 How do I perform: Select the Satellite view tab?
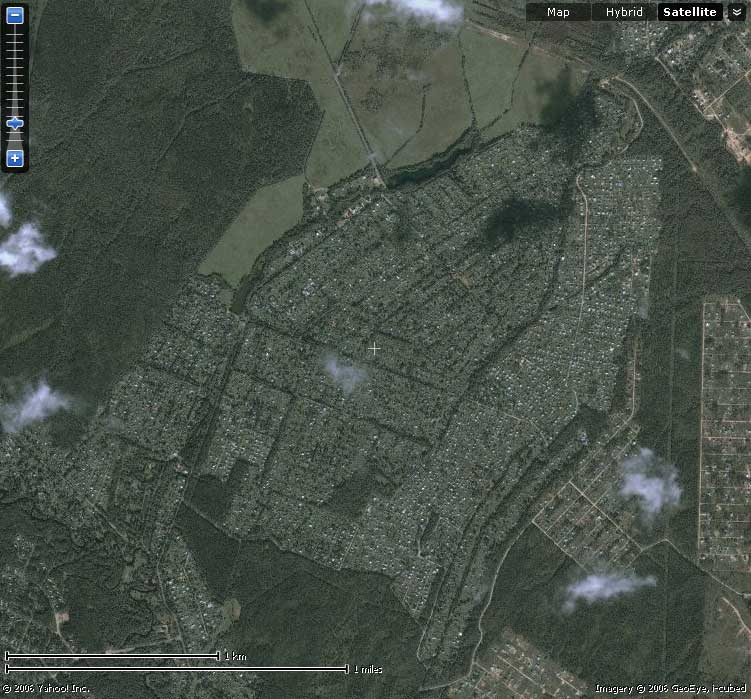click(690, 12)
